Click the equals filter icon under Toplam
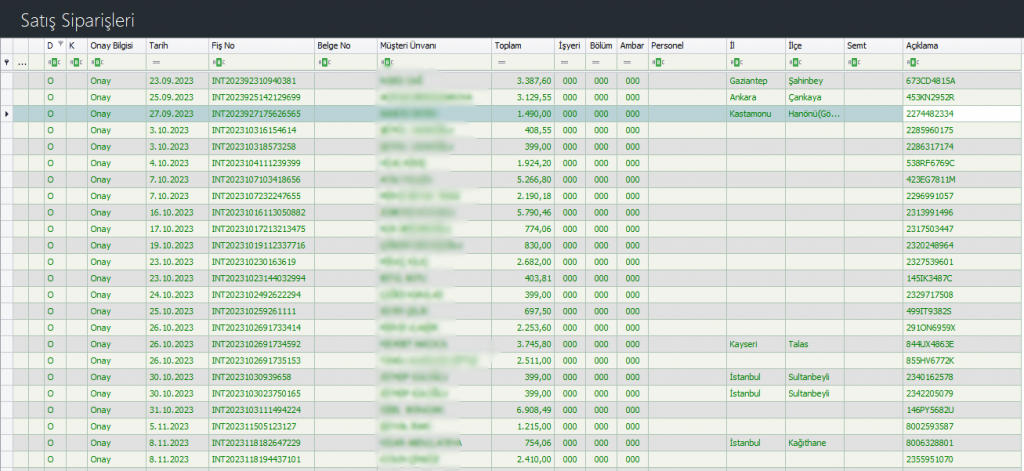Image resolution: width=1024 pixels, height=471 pixels. pyautogui.click(x=499, y=62)
